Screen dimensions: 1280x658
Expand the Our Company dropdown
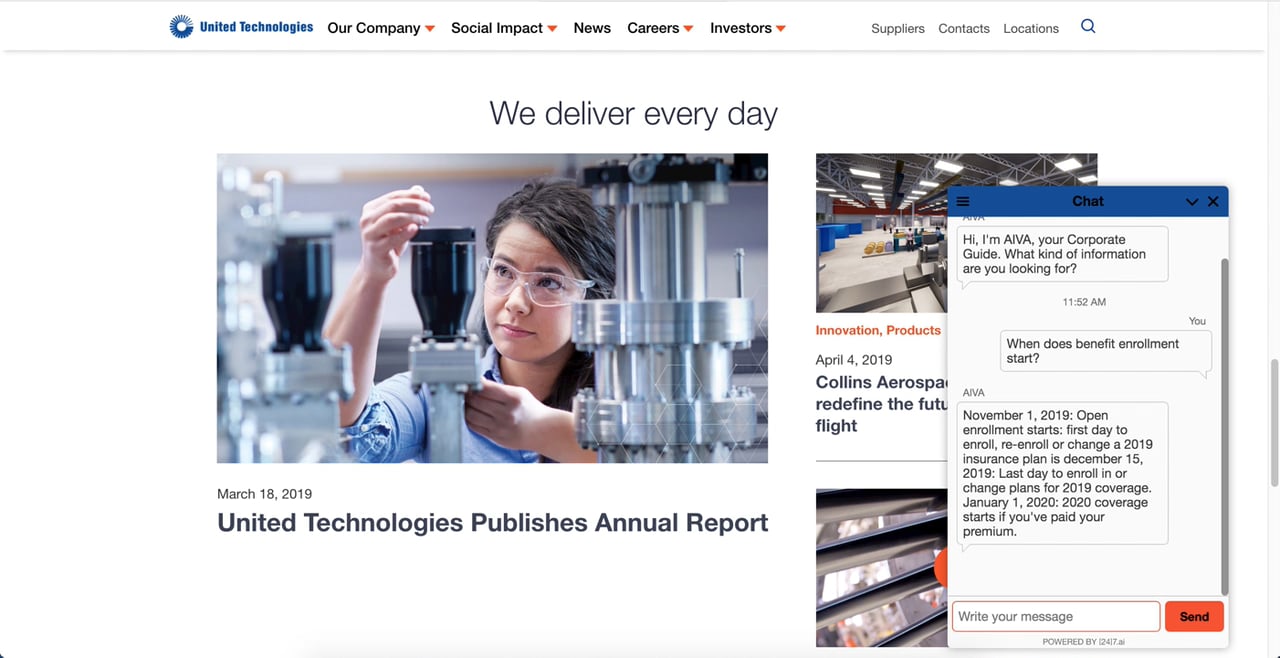pos(381,28)
